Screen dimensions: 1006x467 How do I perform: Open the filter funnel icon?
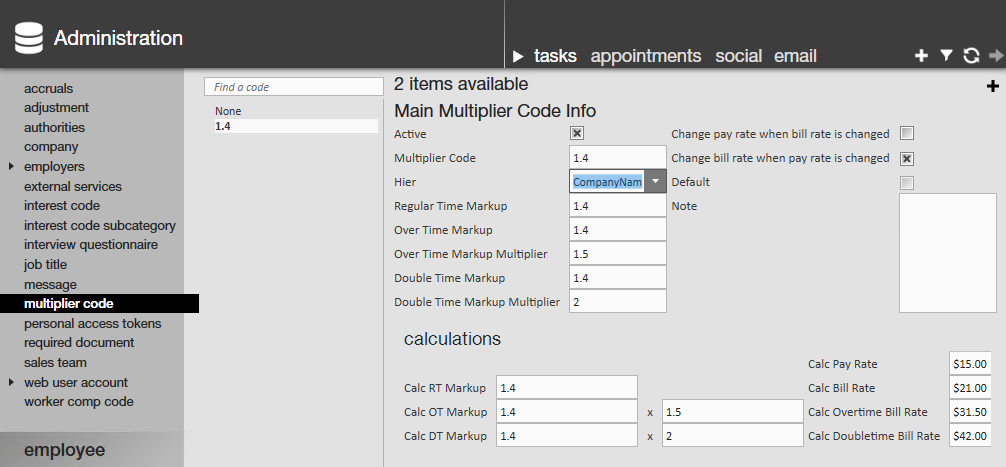click(x=946, y=56)
